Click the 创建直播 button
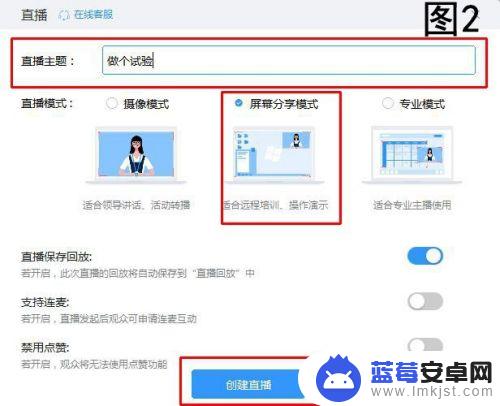 tap(248, 384)
